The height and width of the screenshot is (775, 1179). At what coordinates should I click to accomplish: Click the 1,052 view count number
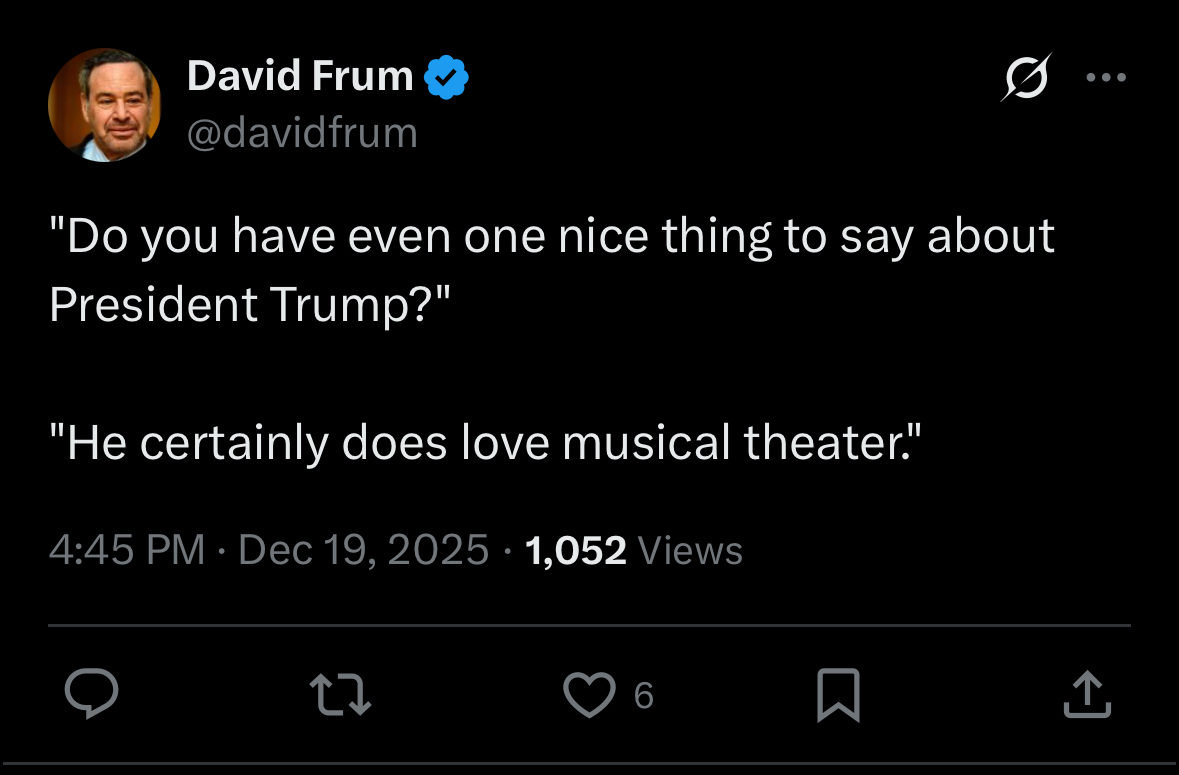tap(576, 550)
